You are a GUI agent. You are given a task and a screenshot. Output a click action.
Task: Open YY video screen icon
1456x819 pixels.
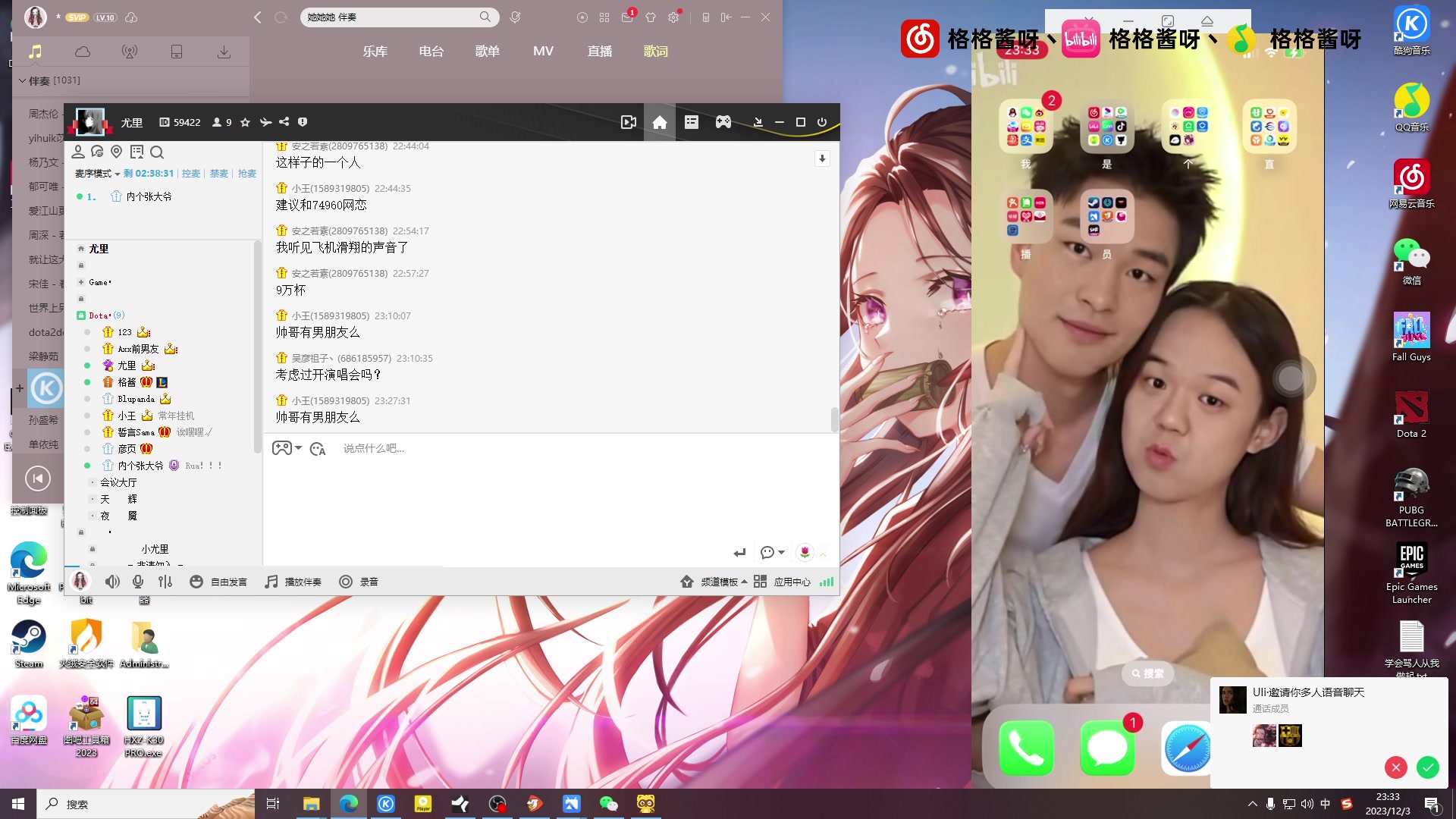(629, 122)
